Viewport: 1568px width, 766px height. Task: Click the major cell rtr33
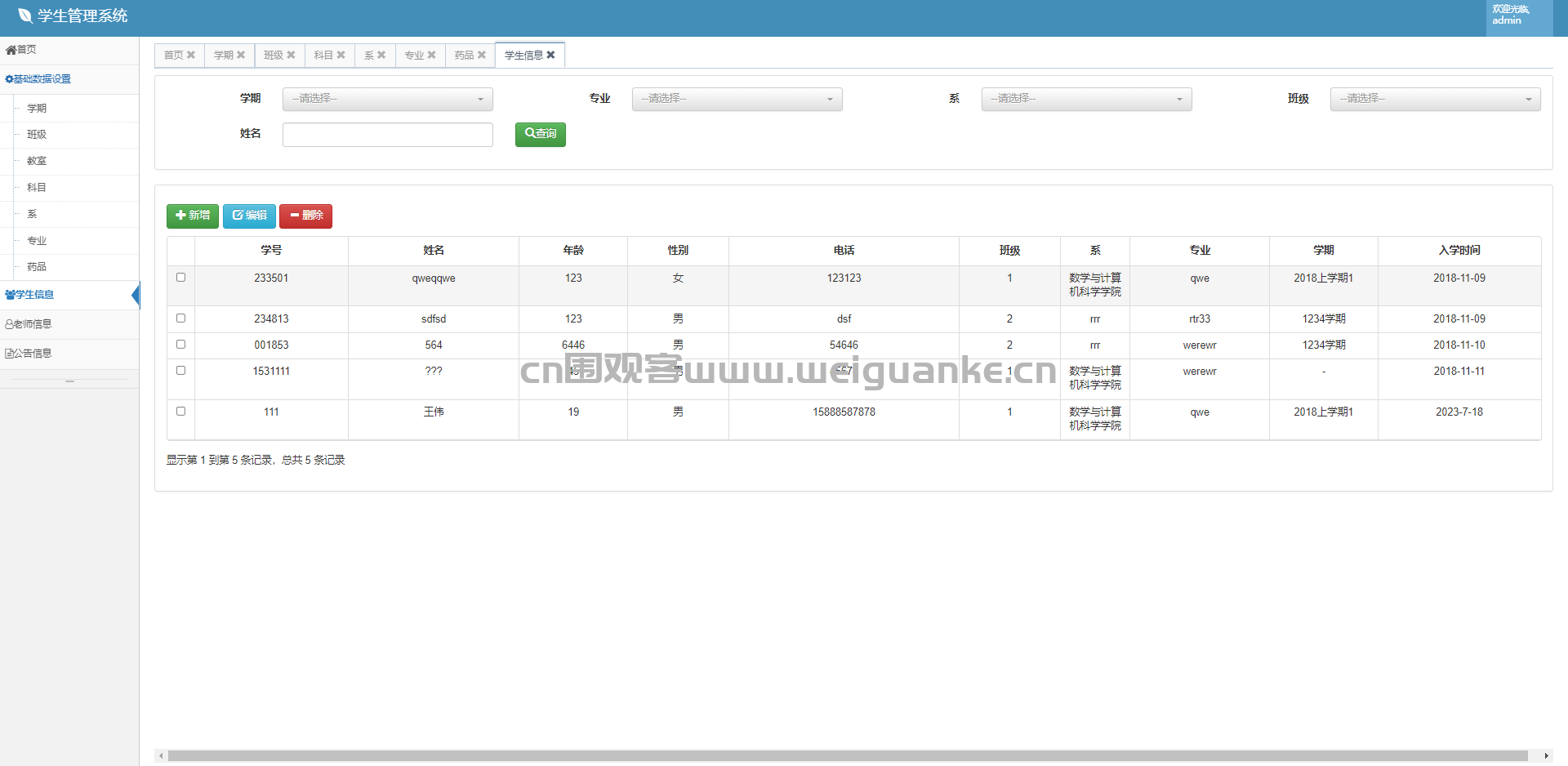point(1200,319)
